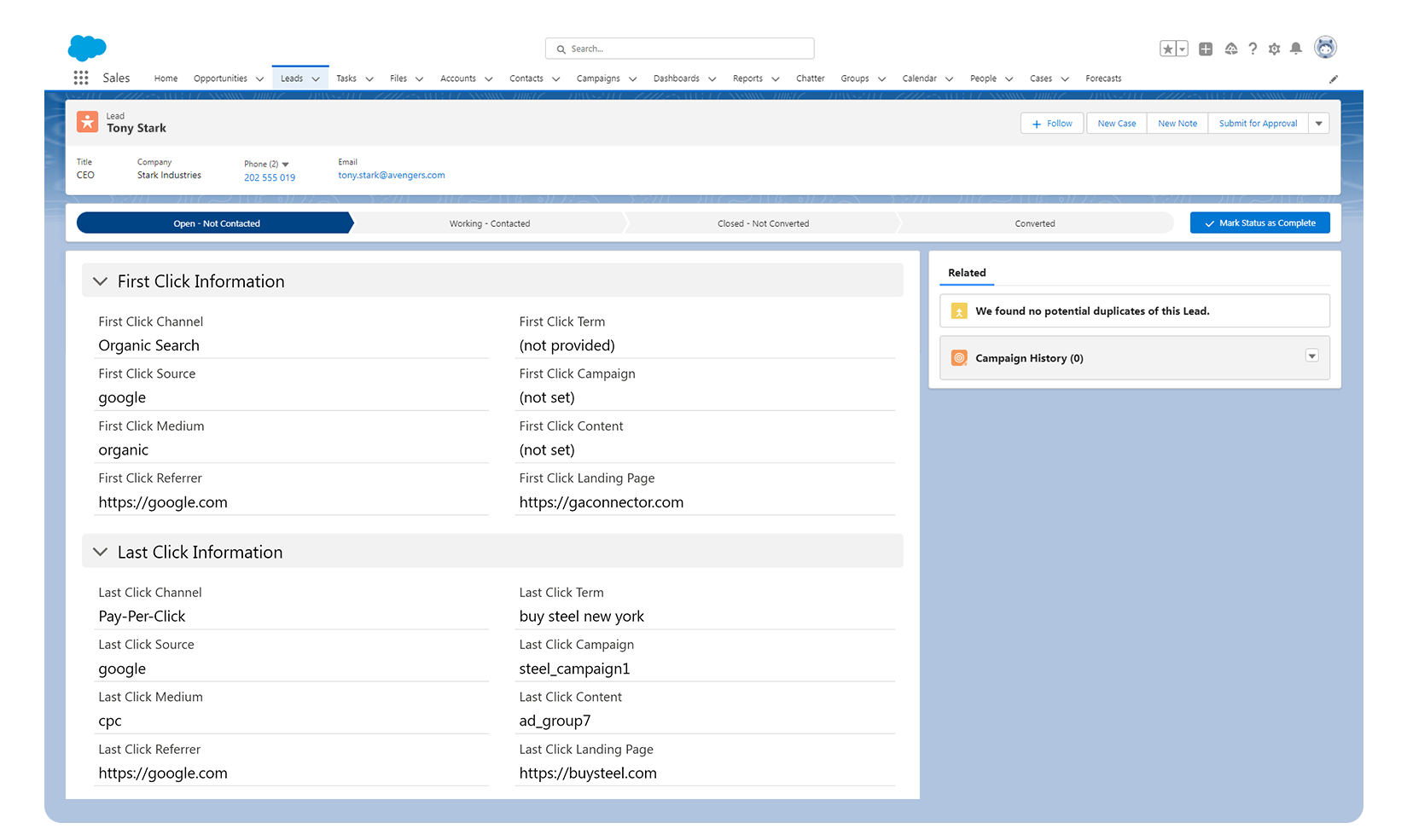The image size is (1407, 840).
Task: Select the Converted stage
Action: tap(1035, 223)
